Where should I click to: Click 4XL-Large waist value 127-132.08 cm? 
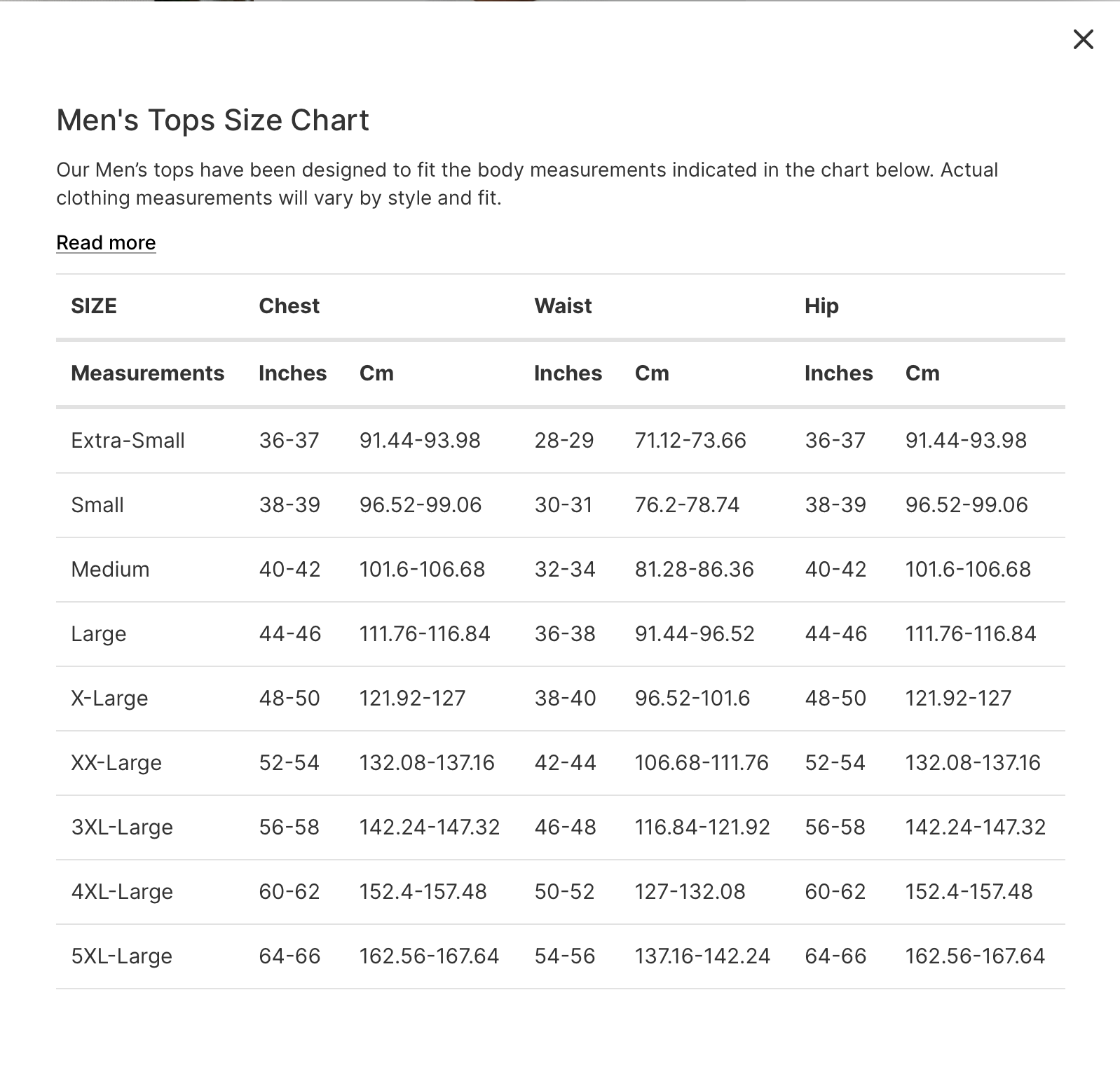tap(690, 891)
